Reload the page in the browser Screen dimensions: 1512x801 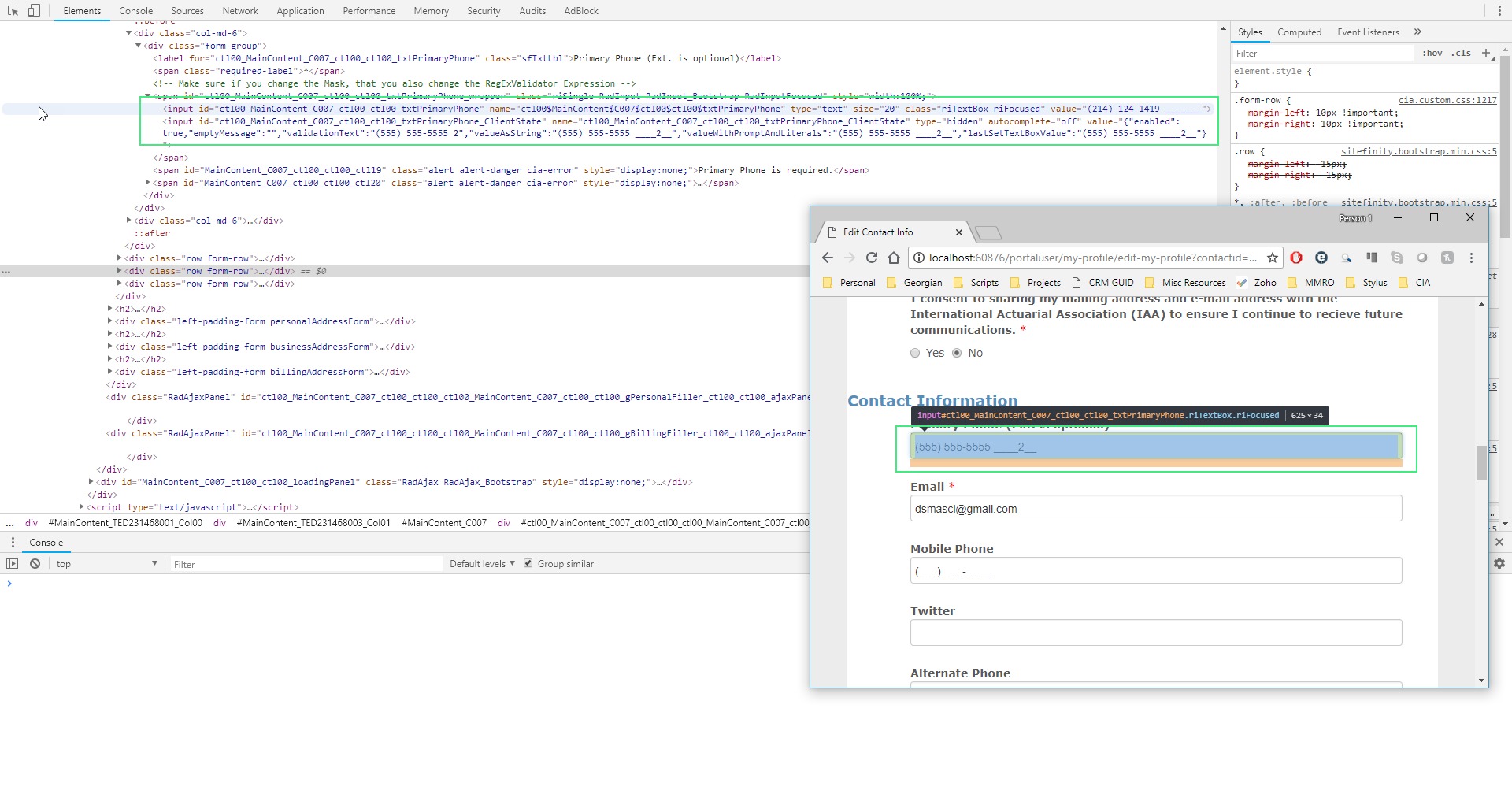pyautogui.click(x=872, y=258)
